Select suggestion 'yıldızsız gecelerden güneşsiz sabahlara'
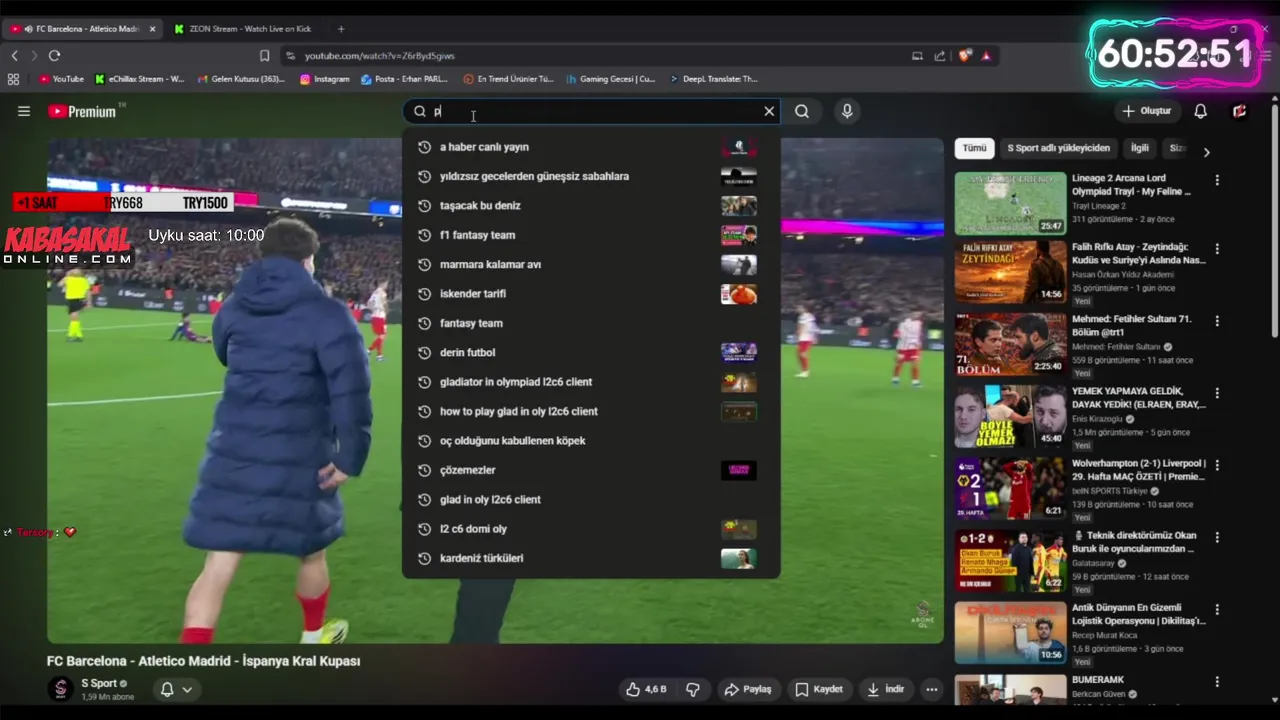This screenshot has height=720, width=1280. pyautogui.click(x=590, y=176)
